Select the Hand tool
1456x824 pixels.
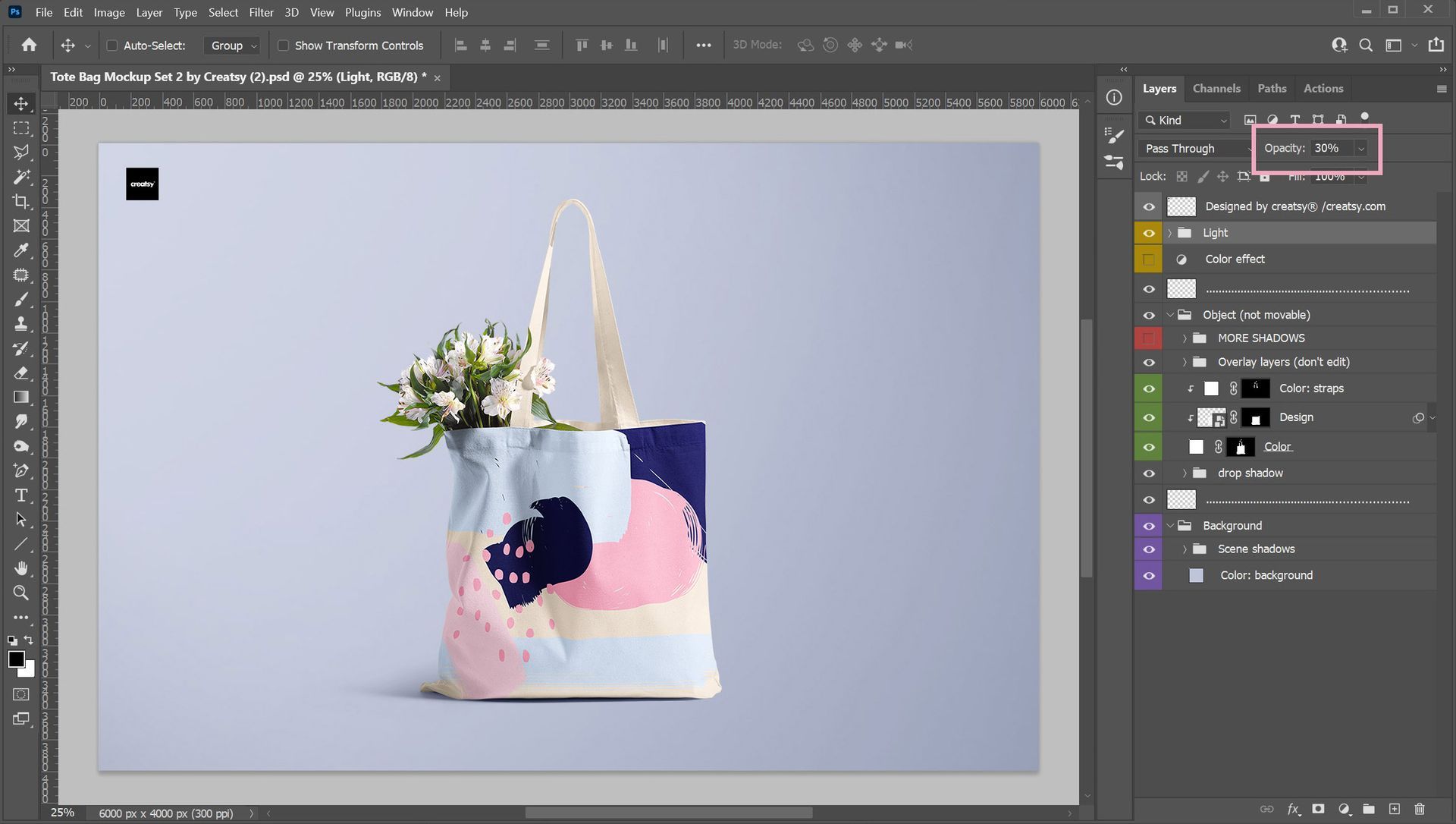pyautogui.click(x=21, y=568)
